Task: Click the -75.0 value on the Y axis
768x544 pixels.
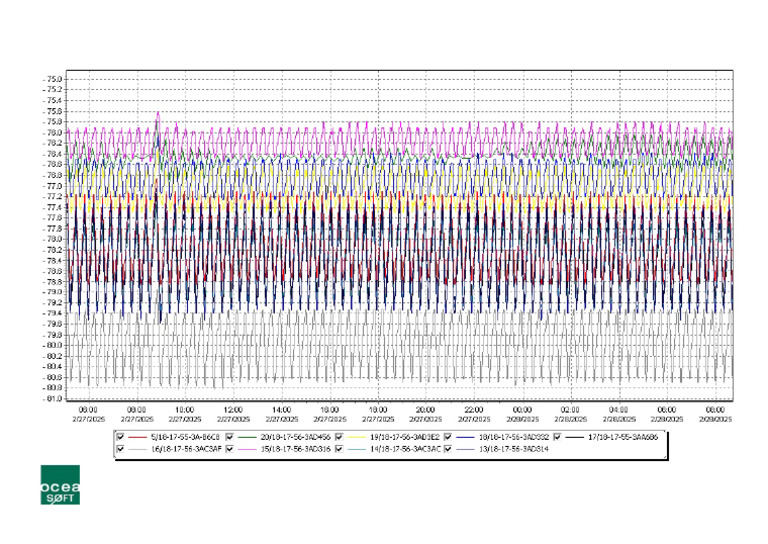Action: pyautogui.click(x=54, y=79)
